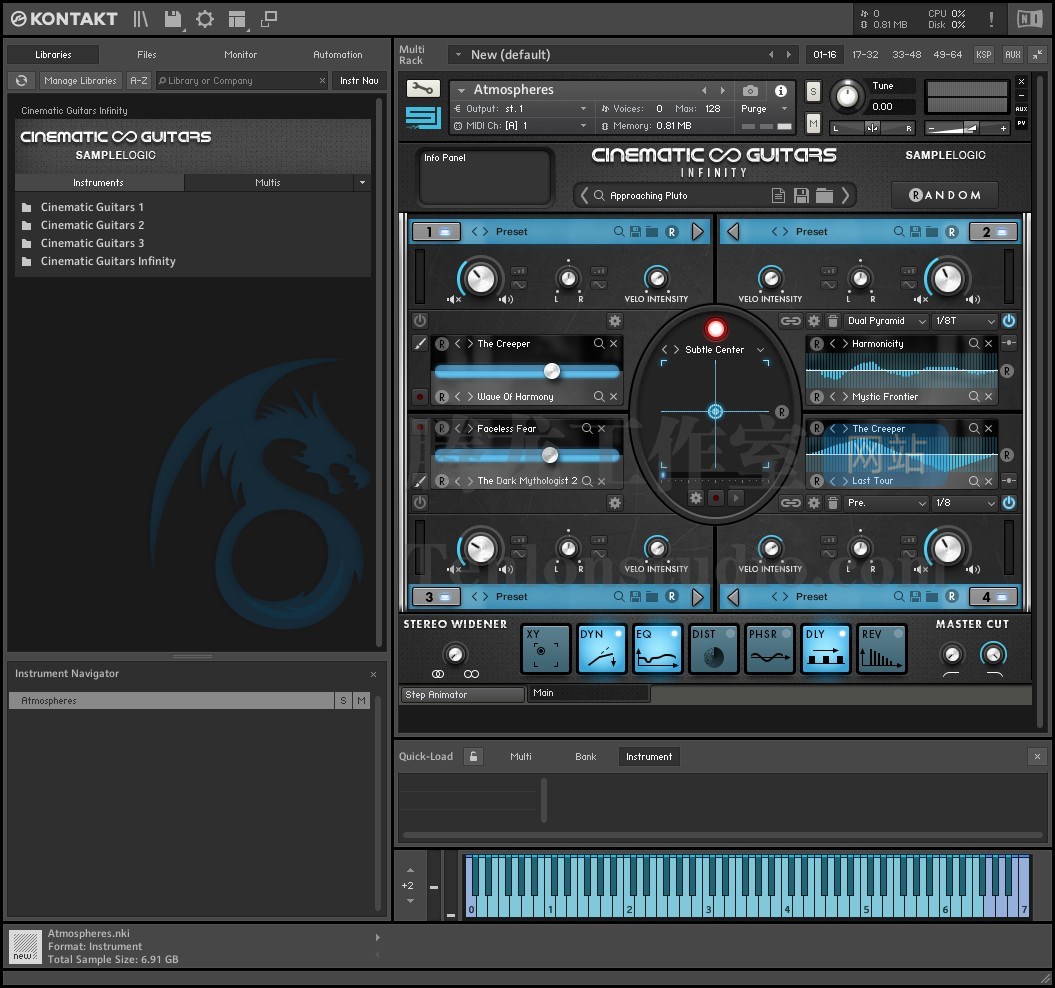Open Step Animator tab

pyautogui.click(x=462, y=695)
